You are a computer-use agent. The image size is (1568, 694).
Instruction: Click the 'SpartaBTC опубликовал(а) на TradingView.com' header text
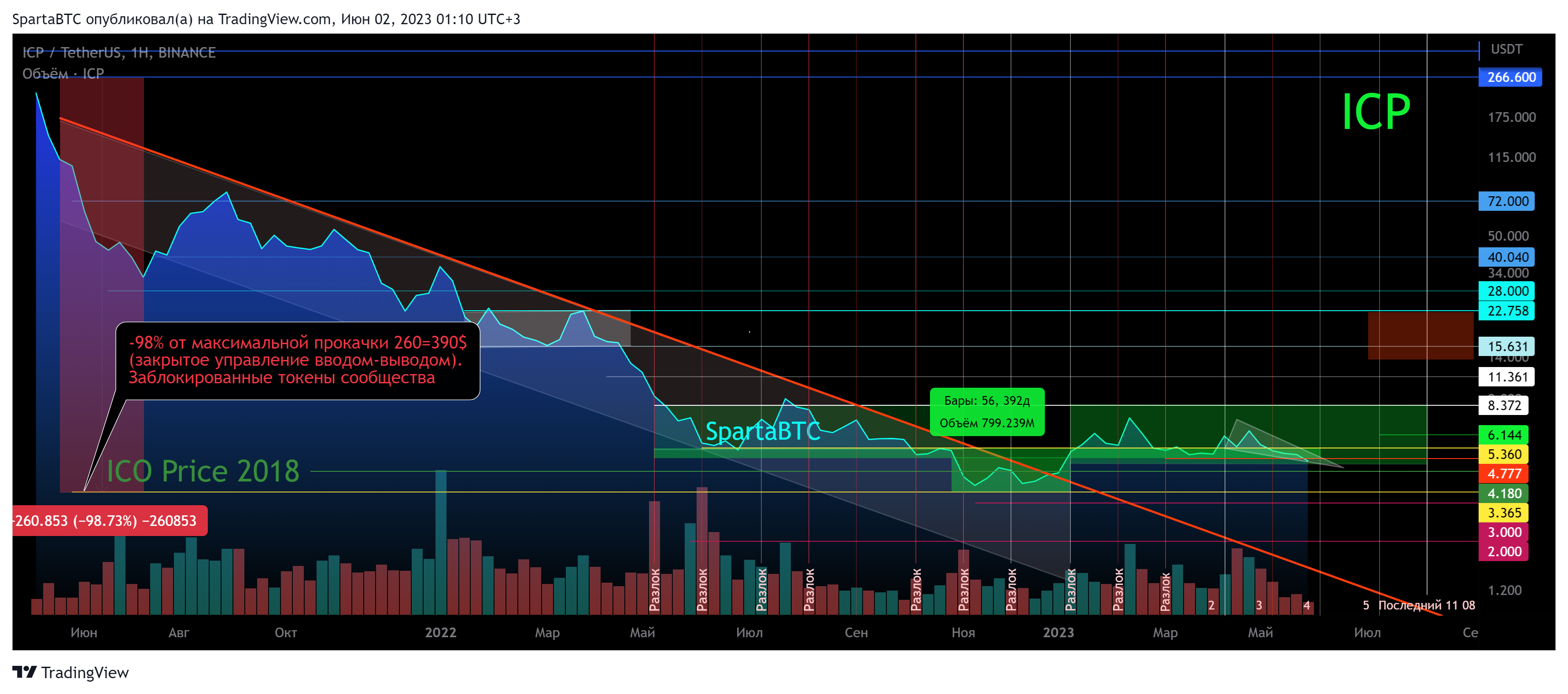[171, 19]
